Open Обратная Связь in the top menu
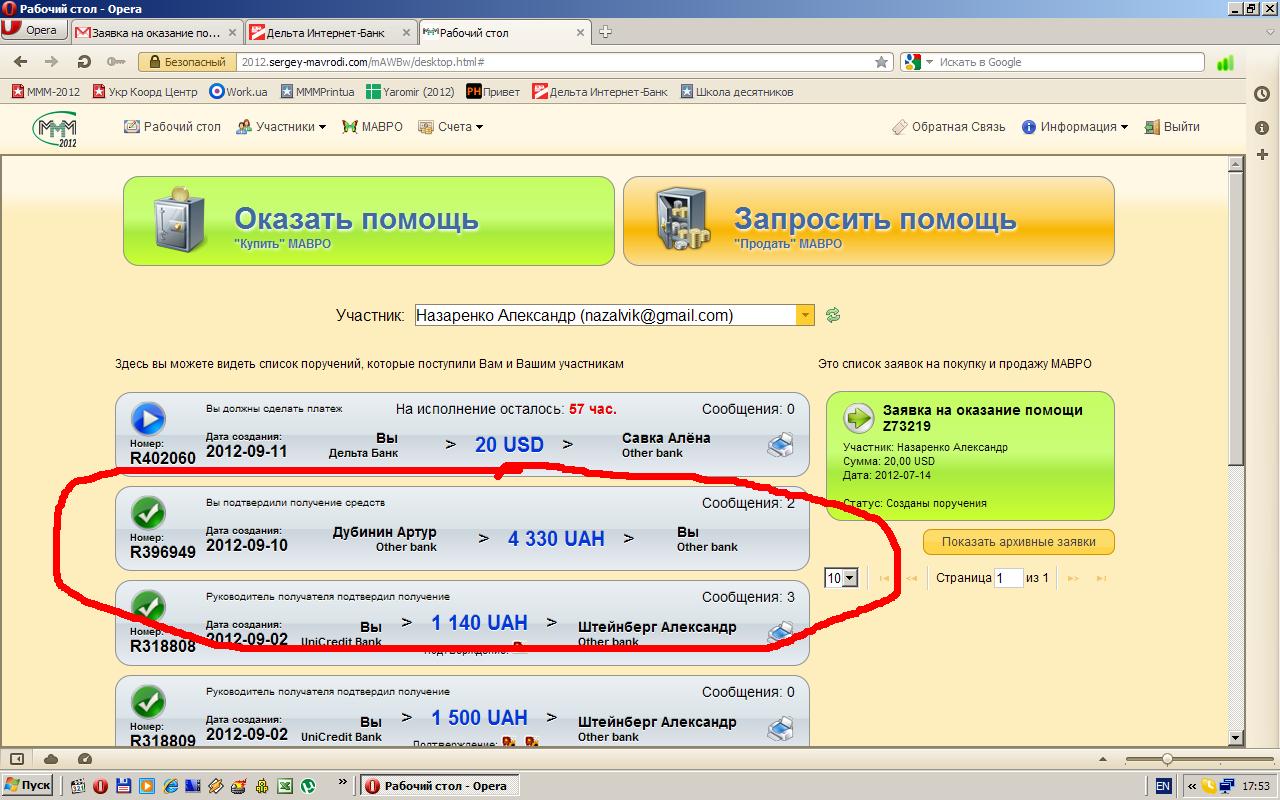Image resolution: width=1280 pixels, height=800 pixels. pyautogui.click(x=948, y=127)
